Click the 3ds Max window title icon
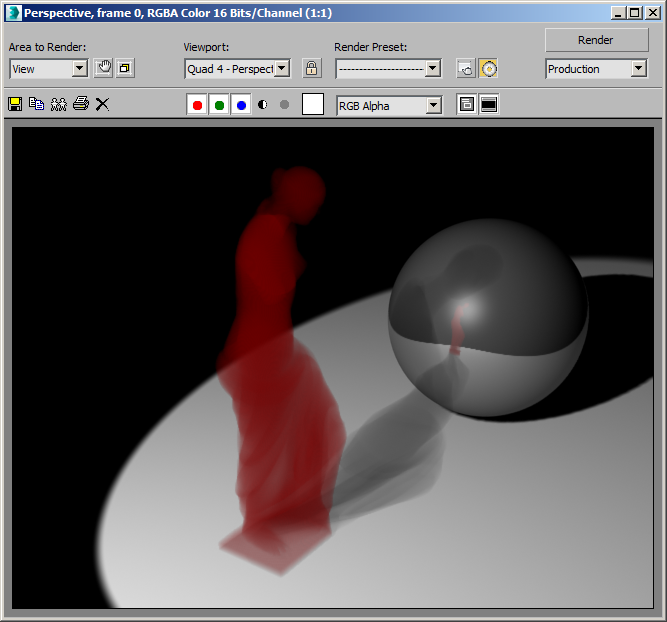 click(x=14, y=13)
